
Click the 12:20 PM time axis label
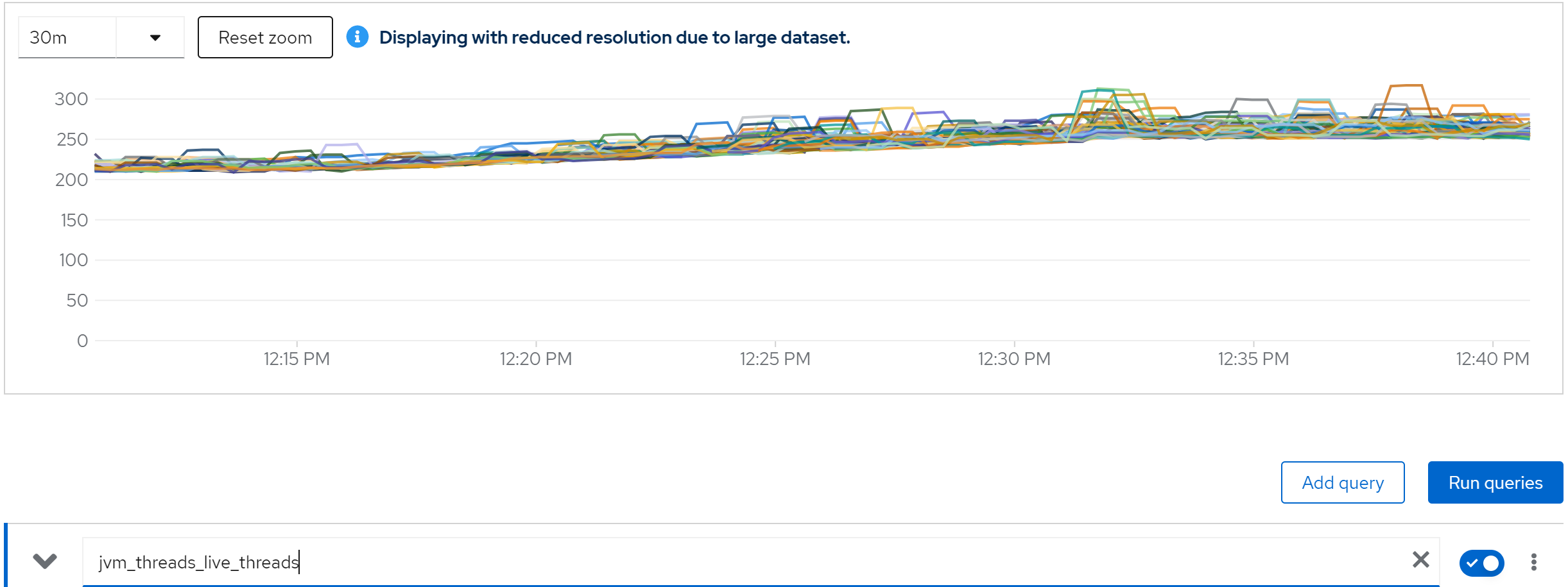(x=536, y=359)
